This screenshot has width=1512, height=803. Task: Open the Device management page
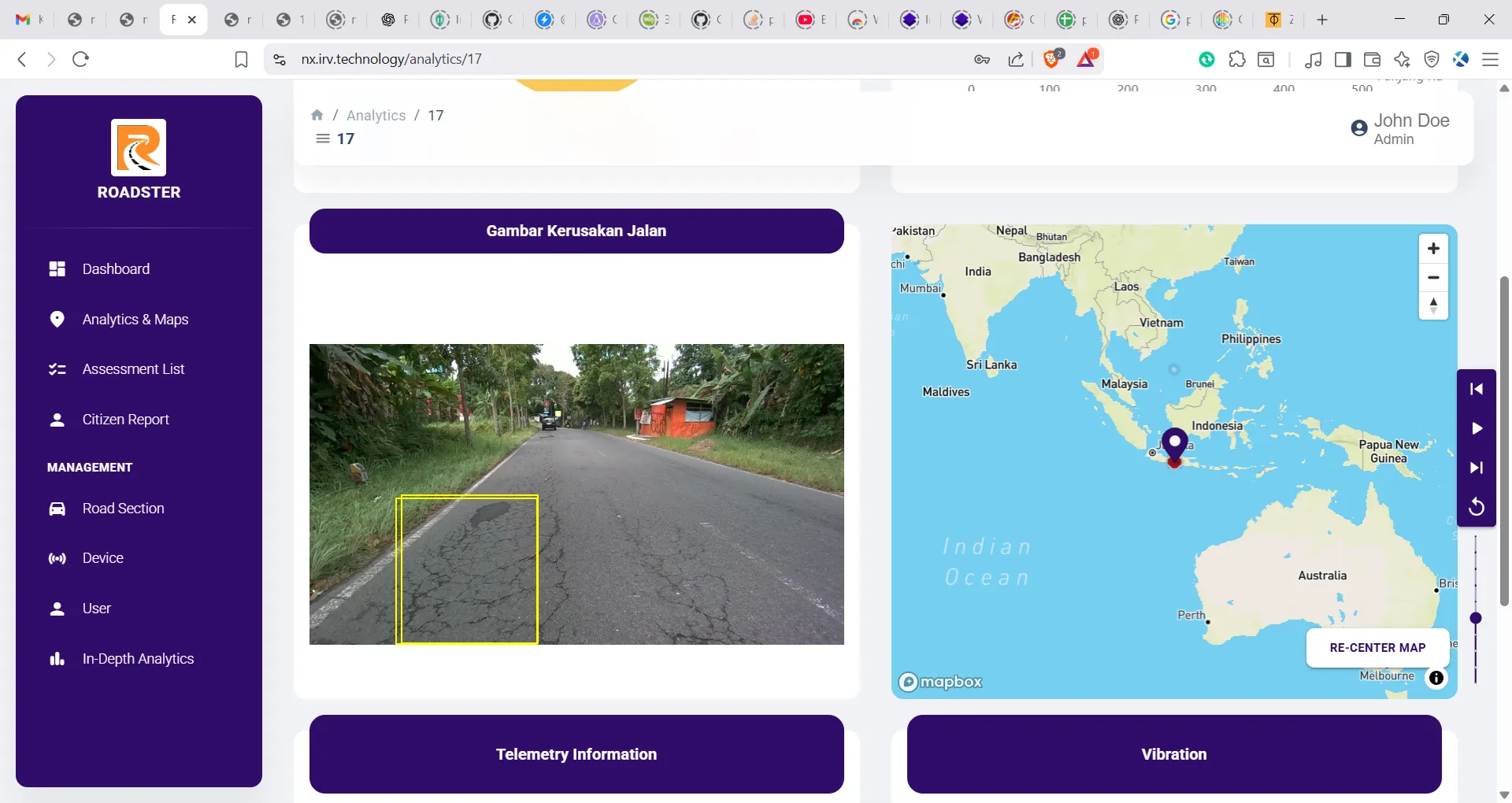(x=86, y=558)
